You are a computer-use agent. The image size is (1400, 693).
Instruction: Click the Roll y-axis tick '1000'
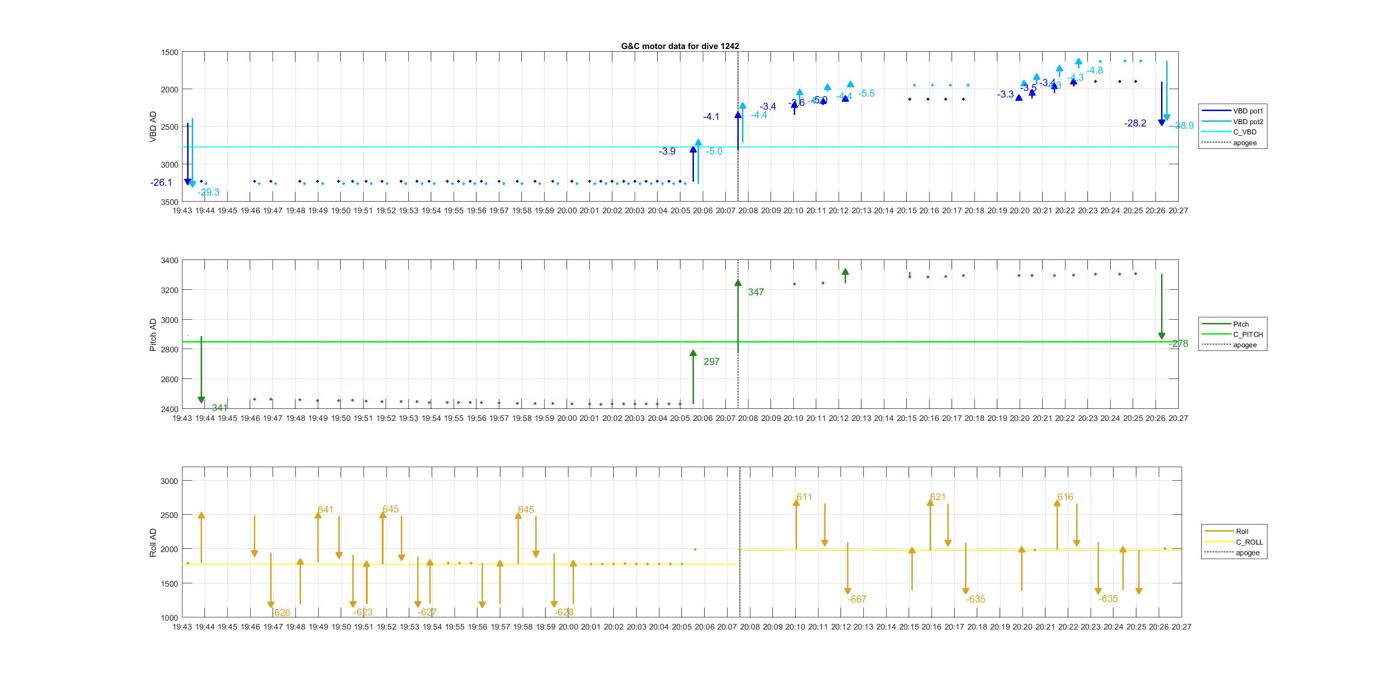pos(169,617)
